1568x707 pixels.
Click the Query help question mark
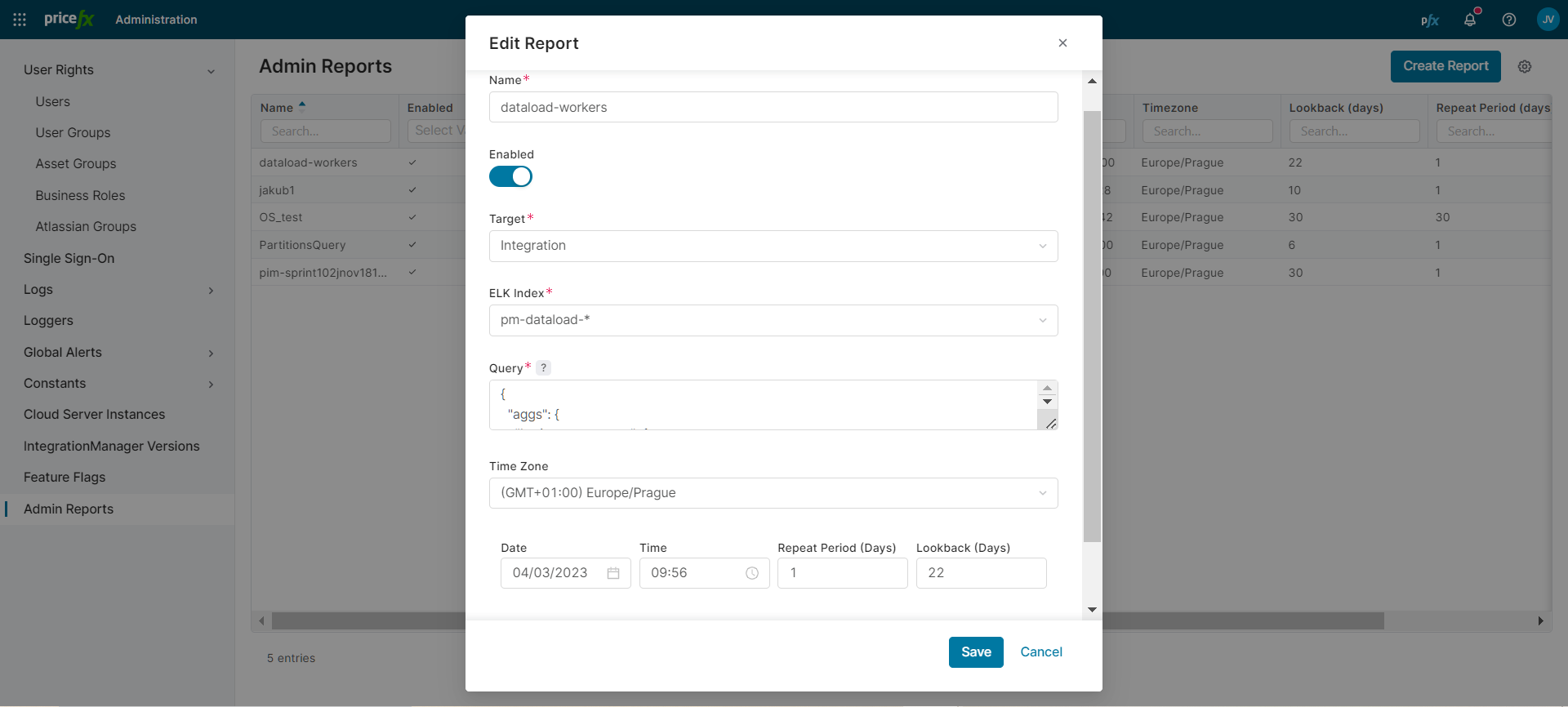[543, 368]
